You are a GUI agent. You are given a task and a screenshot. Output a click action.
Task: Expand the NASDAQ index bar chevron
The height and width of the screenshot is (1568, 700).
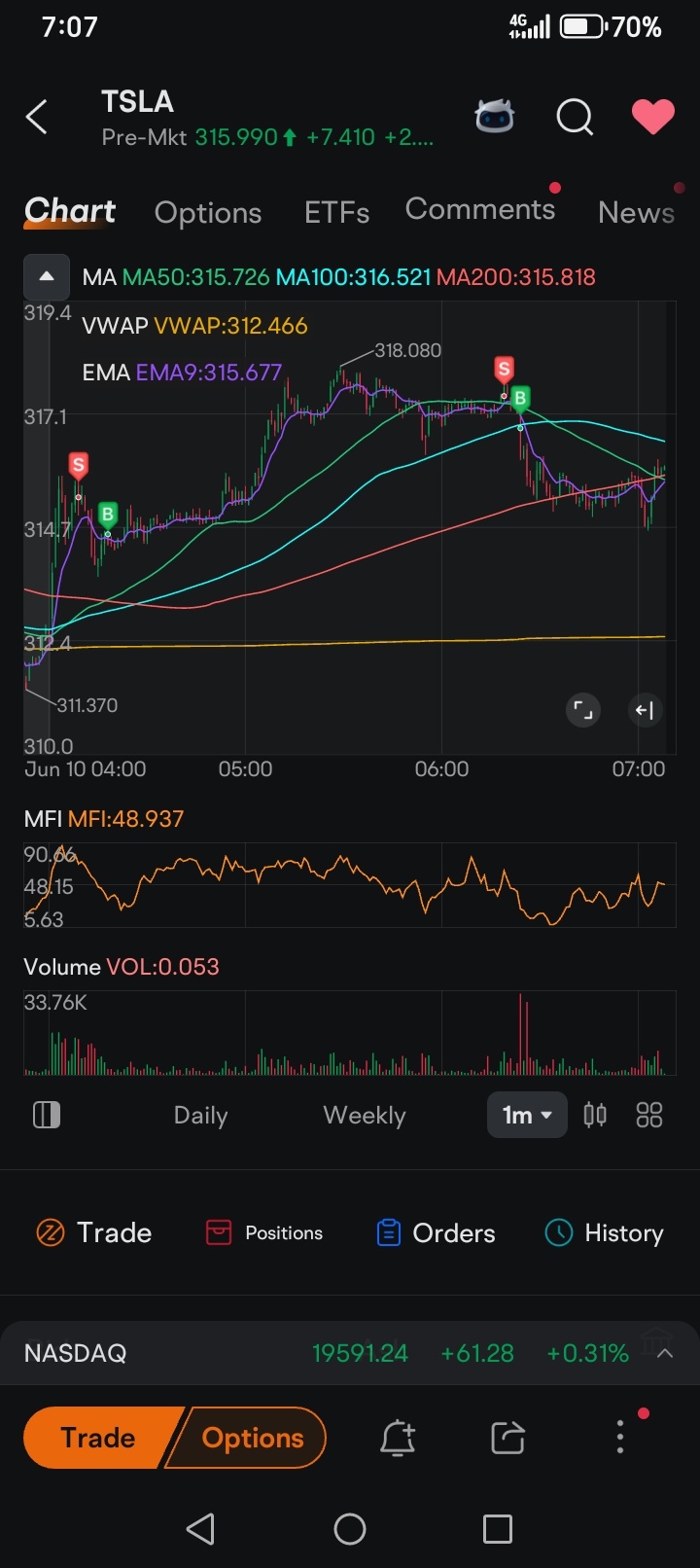tap(665, 1353)
